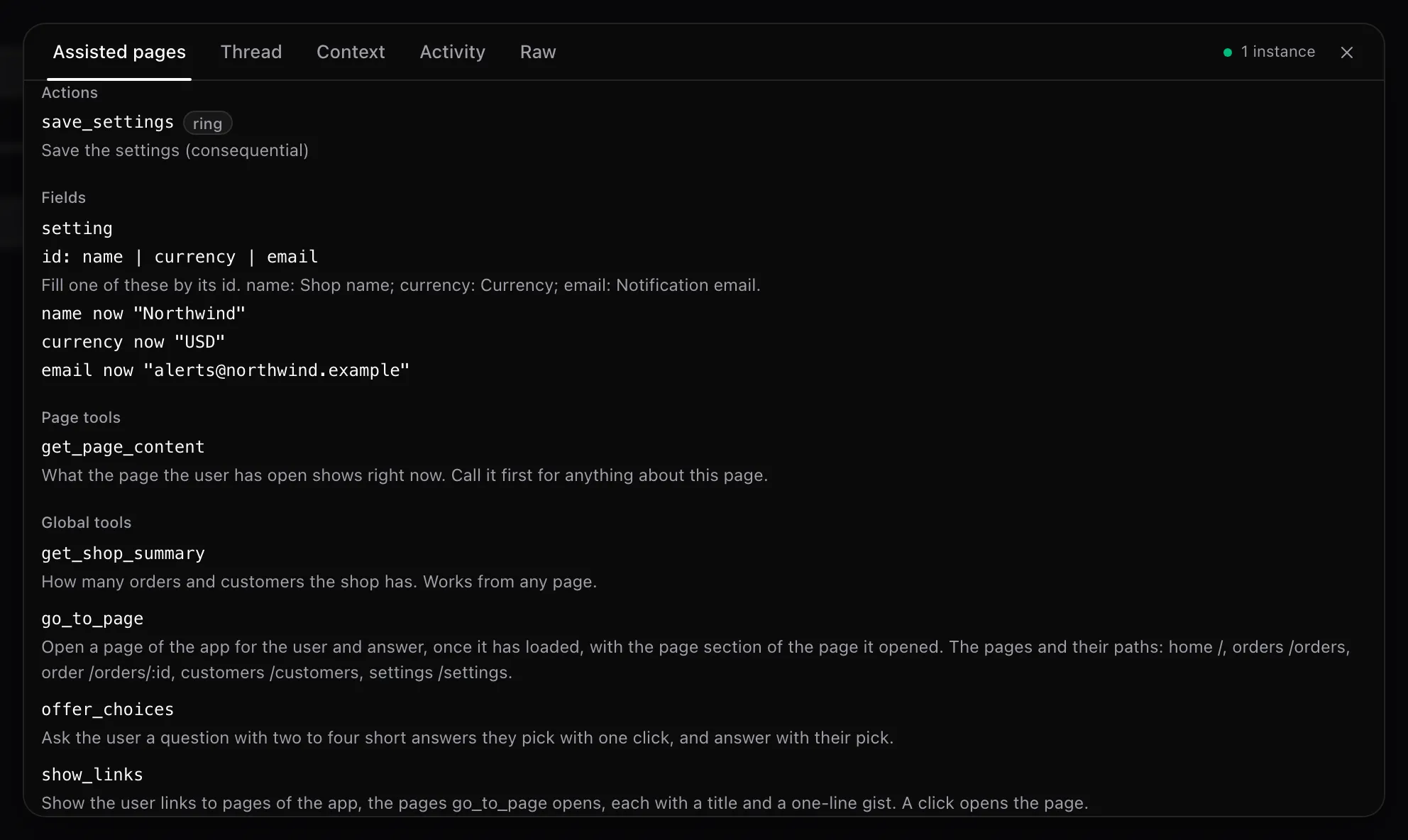Click the save_settings action name
The width and height of the screenshot is (1408, 840).
pos(107,122)
